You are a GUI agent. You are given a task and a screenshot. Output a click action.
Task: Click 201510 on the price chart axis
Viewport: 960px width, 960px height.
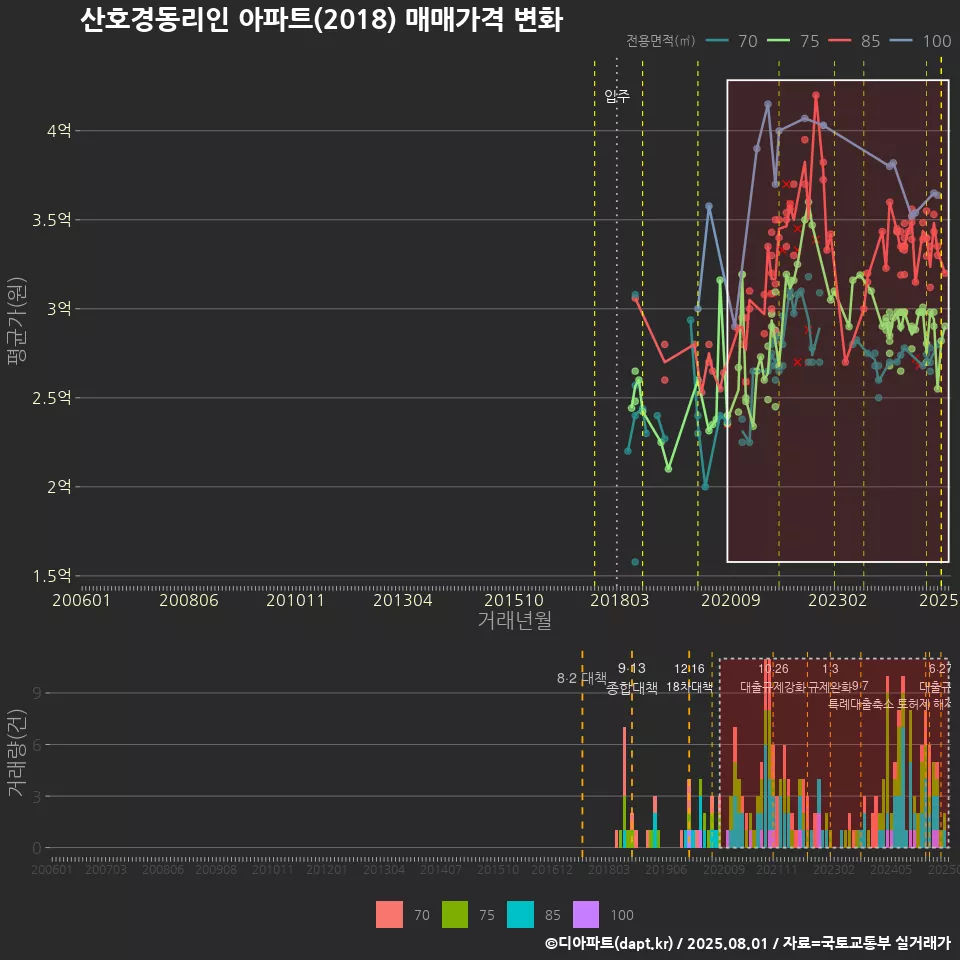click(514, 600)
